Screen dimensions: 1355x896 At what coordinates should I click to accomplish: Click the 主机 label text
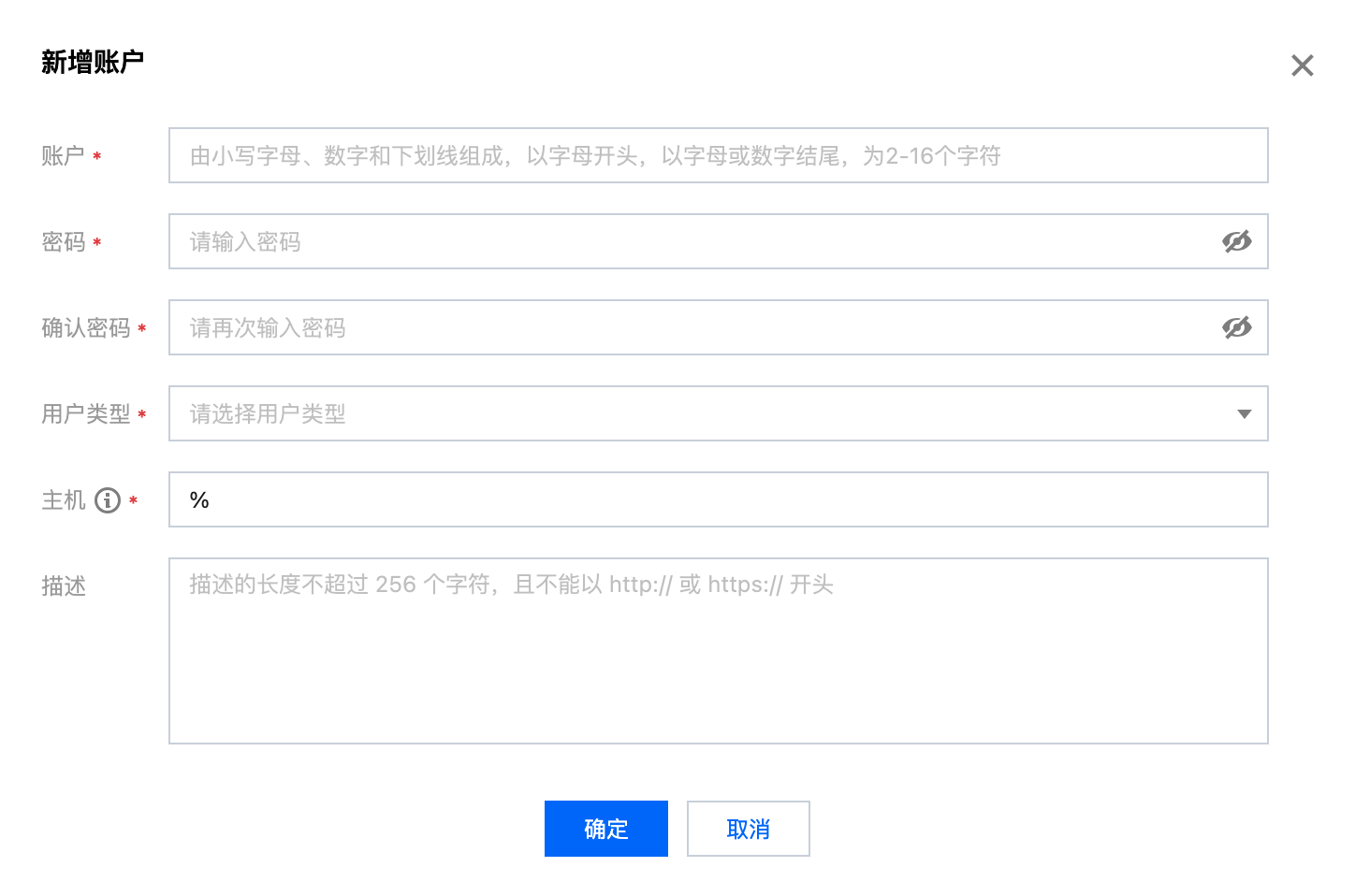(63, 500)
